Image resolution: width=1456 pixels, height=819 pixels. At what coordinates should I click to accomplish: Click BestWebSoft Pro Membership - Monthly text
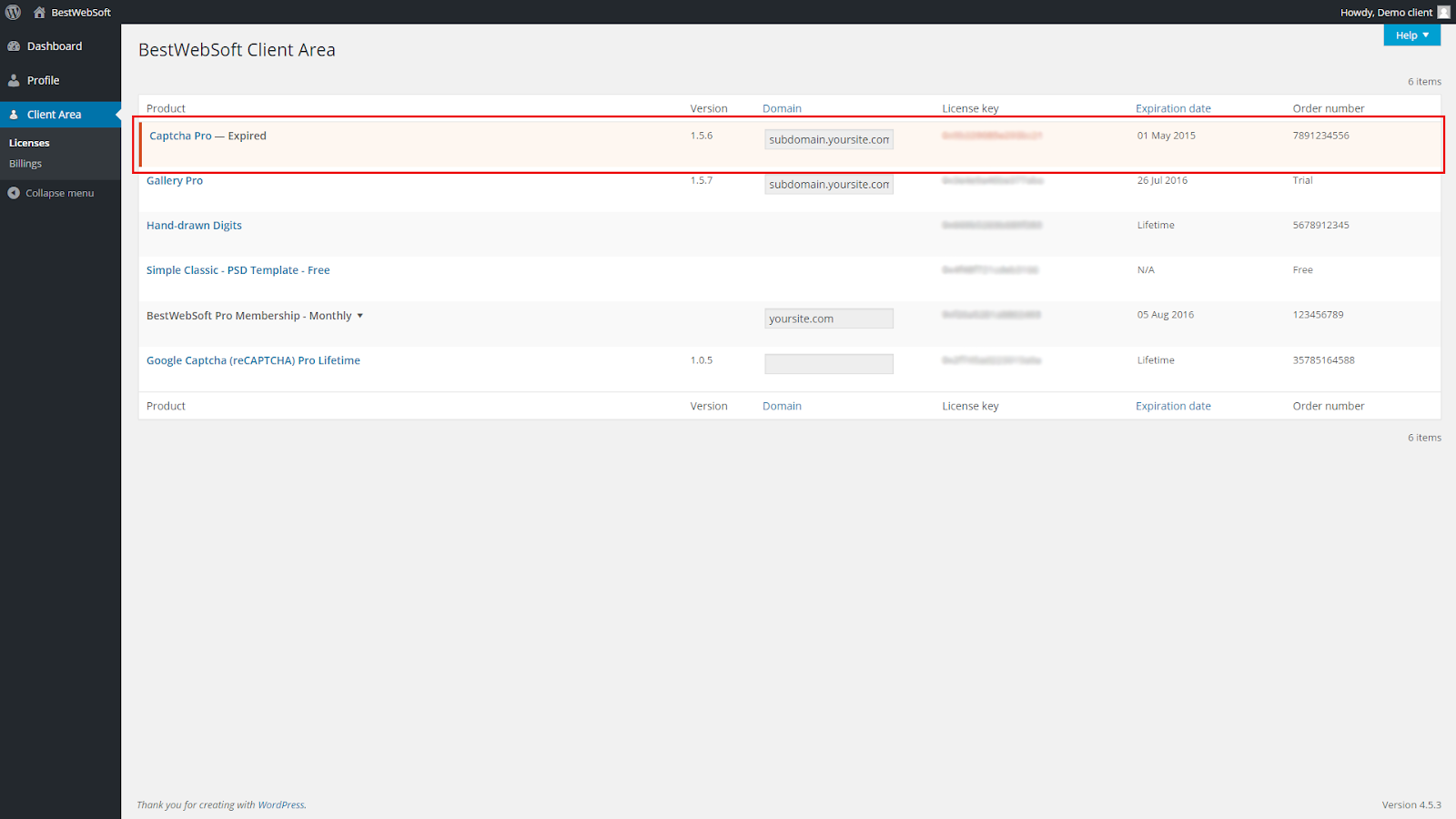pos(248,316)
